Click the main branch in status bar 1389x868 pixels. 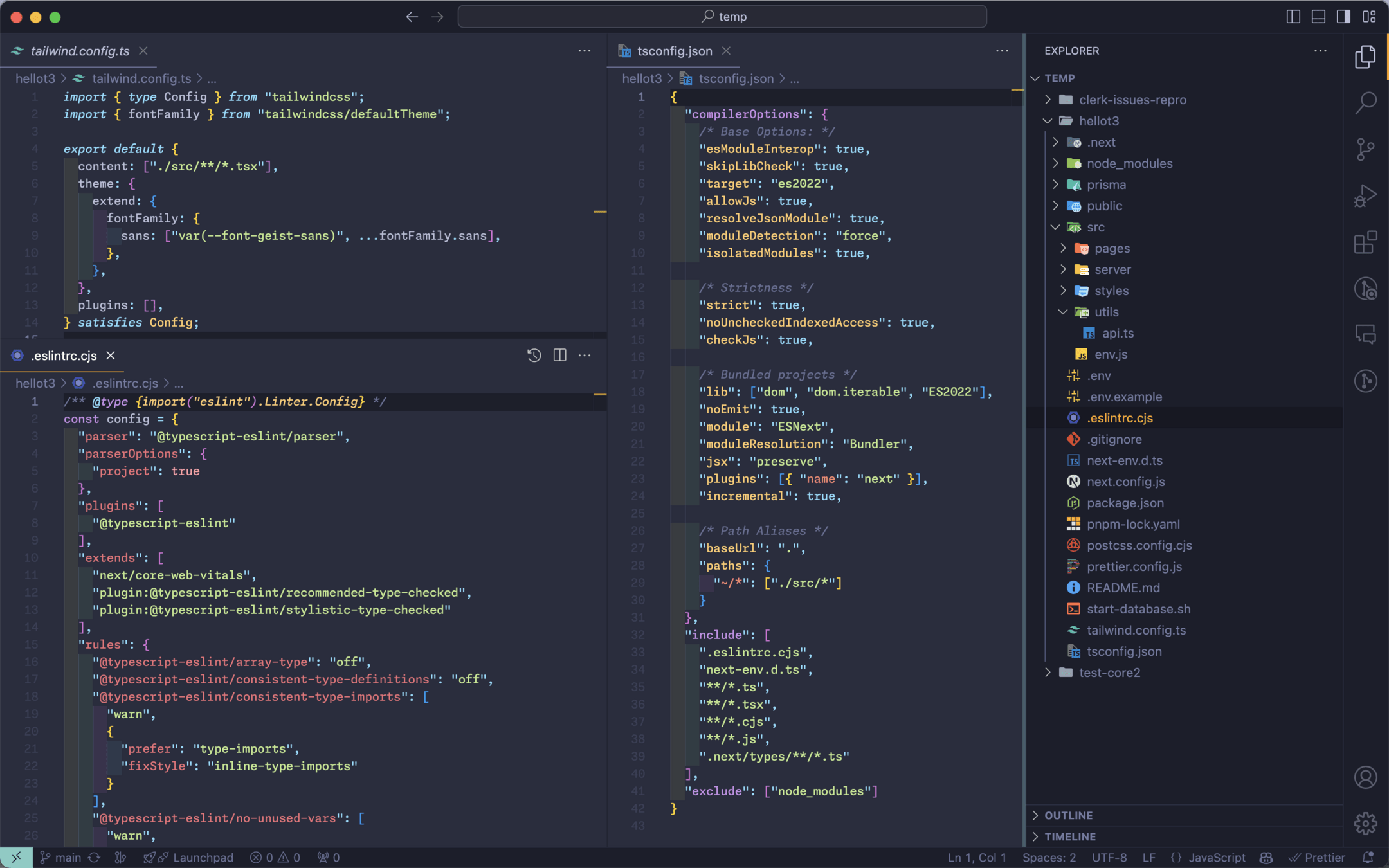point(61,857)
